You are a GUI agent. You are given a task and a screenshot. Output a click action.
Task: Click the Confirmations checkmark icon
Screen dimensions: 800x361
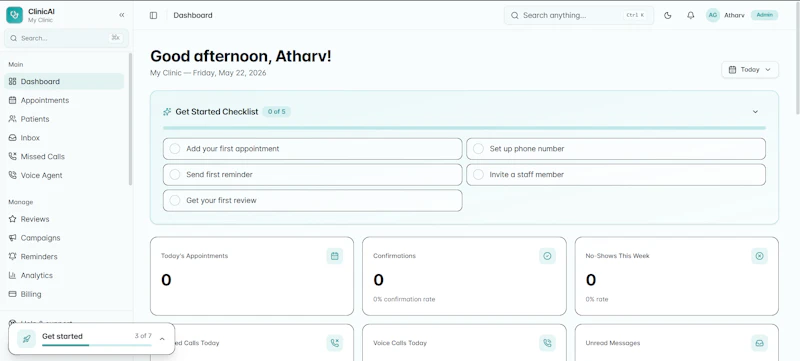click(547, 256)
